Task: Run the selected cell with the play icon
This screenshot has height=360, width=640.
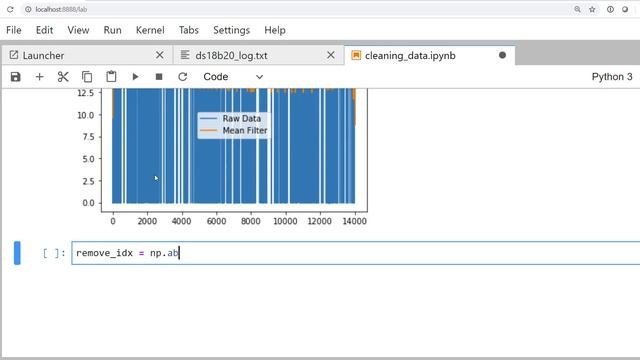Action: [x=136, y=77]
